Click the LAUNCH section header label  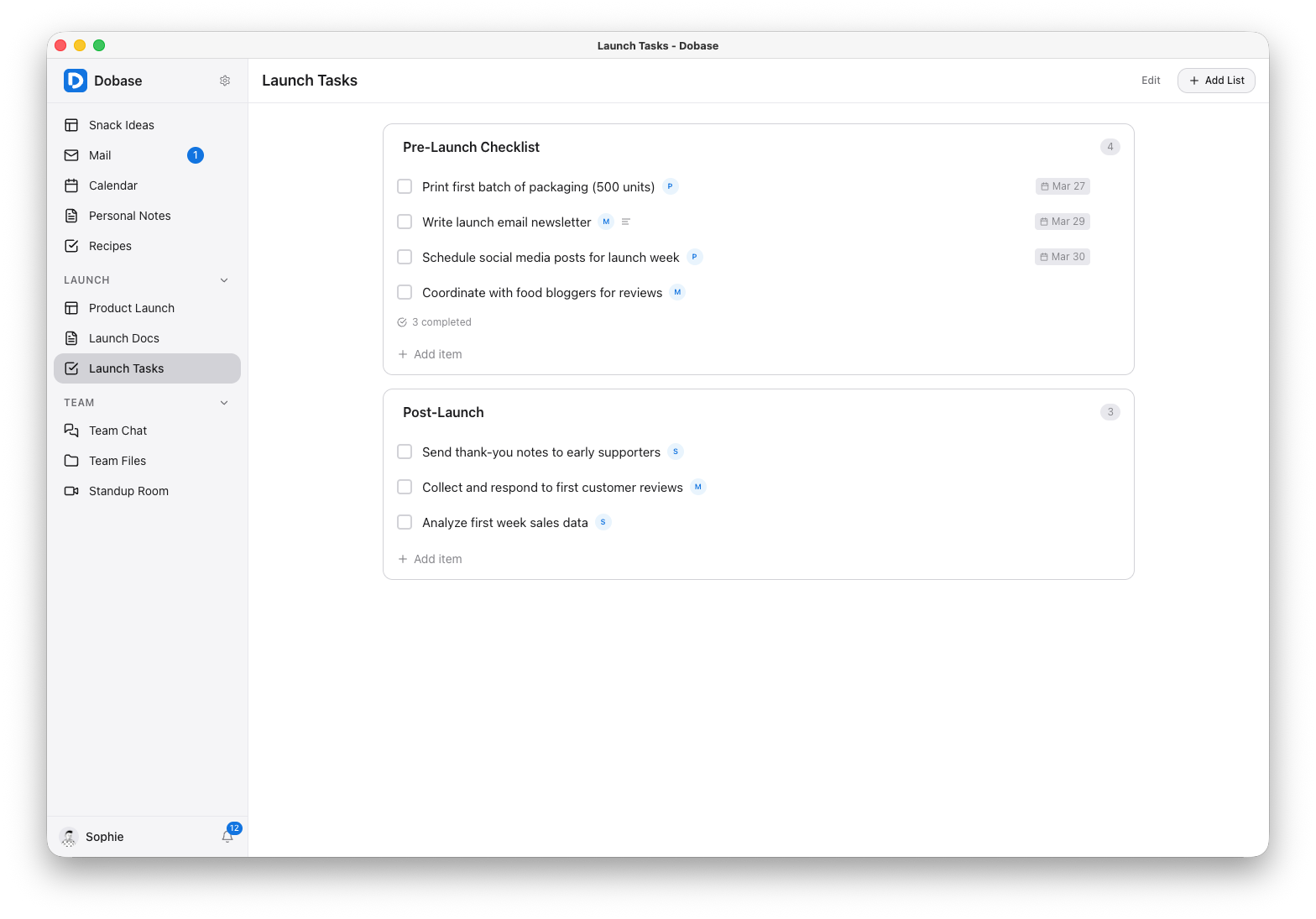click(86, 280)
